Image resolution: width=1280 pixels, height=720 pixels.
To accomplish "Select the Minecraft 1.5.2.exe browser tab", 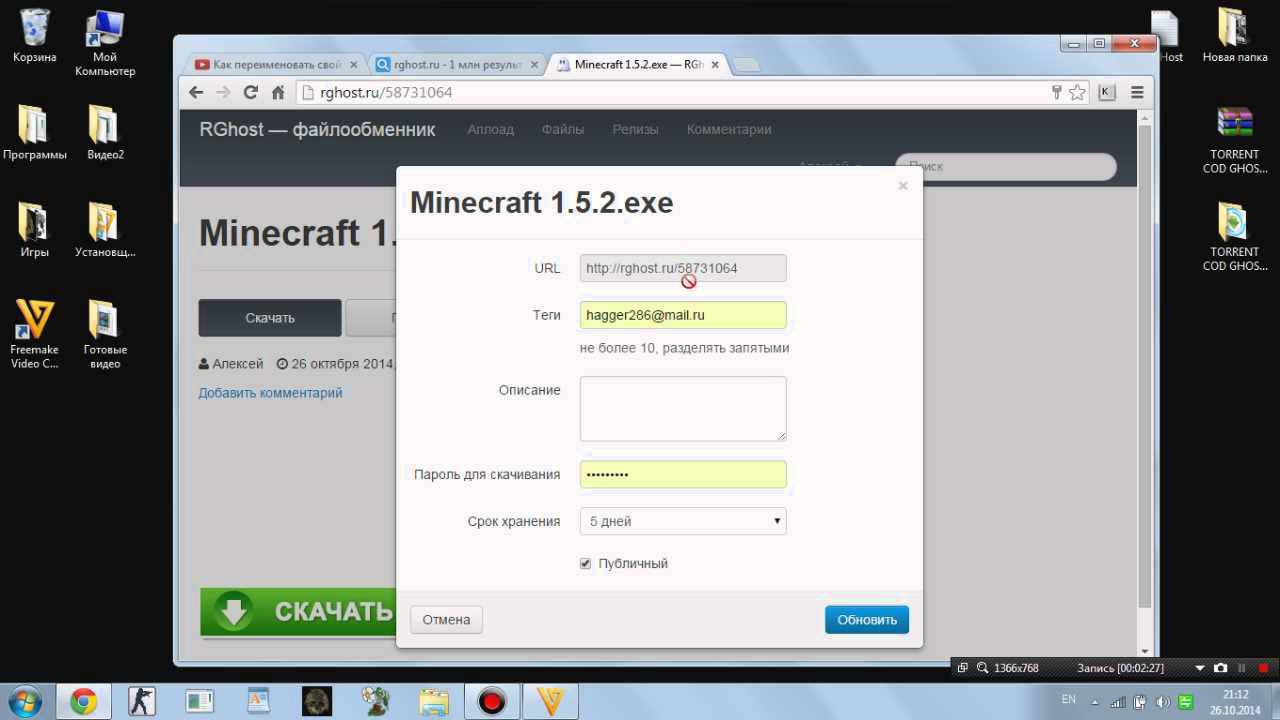I will coord(637,64).
